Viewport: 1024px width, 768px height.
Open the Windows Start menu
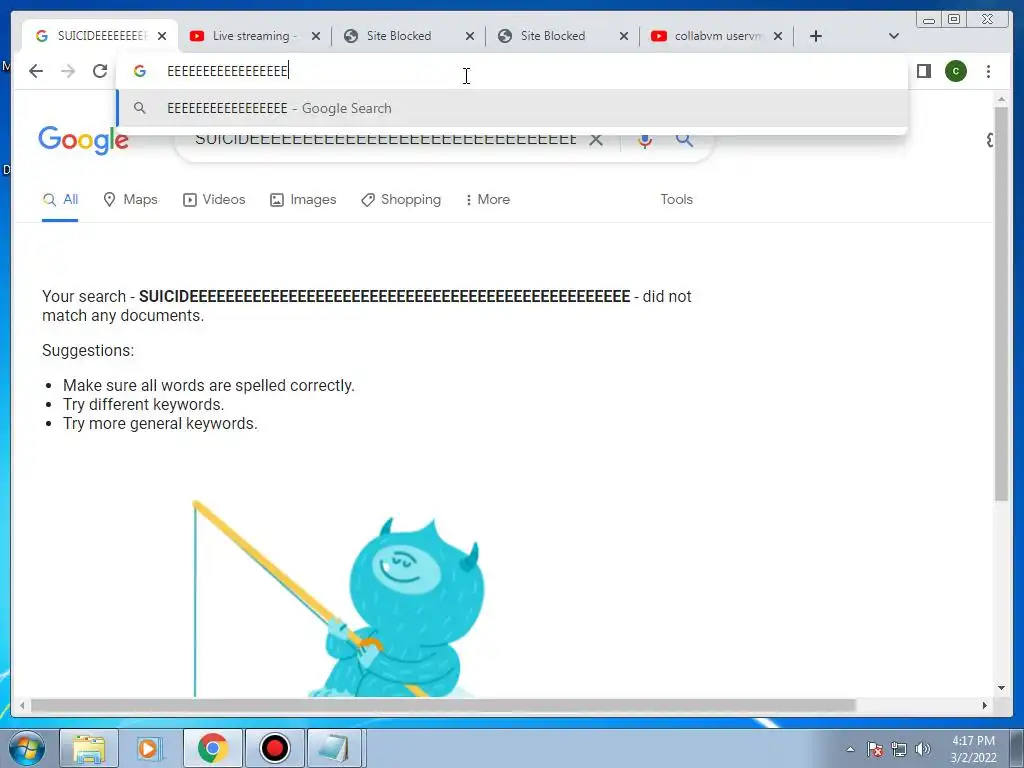(x=26, y=748)
